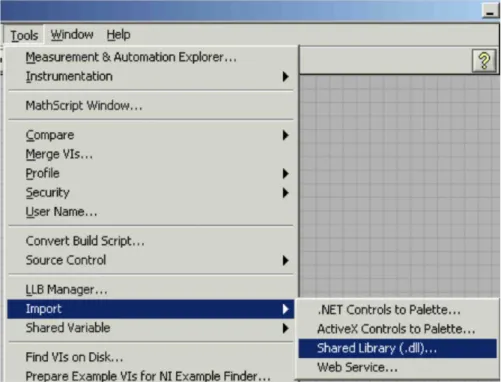501x382 pixels.
Task: Open LLB Manager
Action: pyautogui.click(x=150, y=290)
